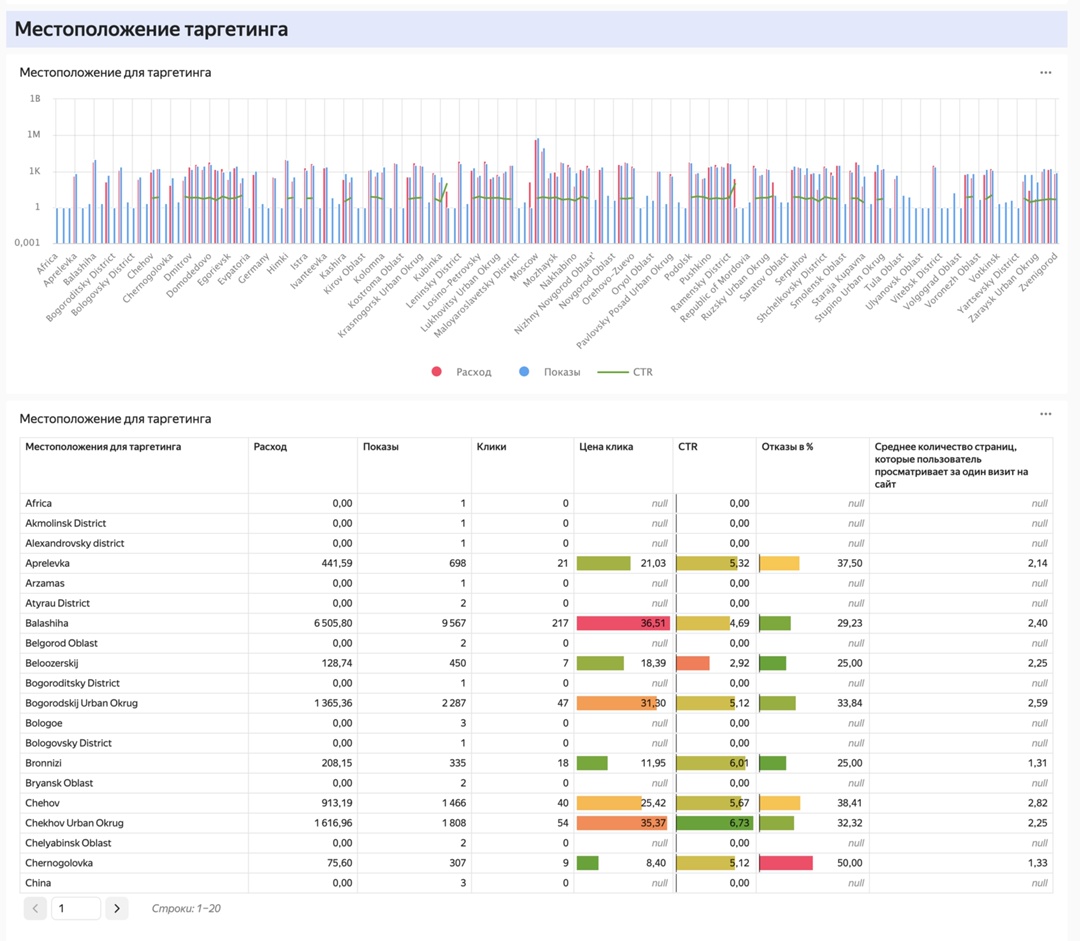Open the chart widget's three-dot menu
Viewport: 1080px width, 941px height.
pos(1045,73)
